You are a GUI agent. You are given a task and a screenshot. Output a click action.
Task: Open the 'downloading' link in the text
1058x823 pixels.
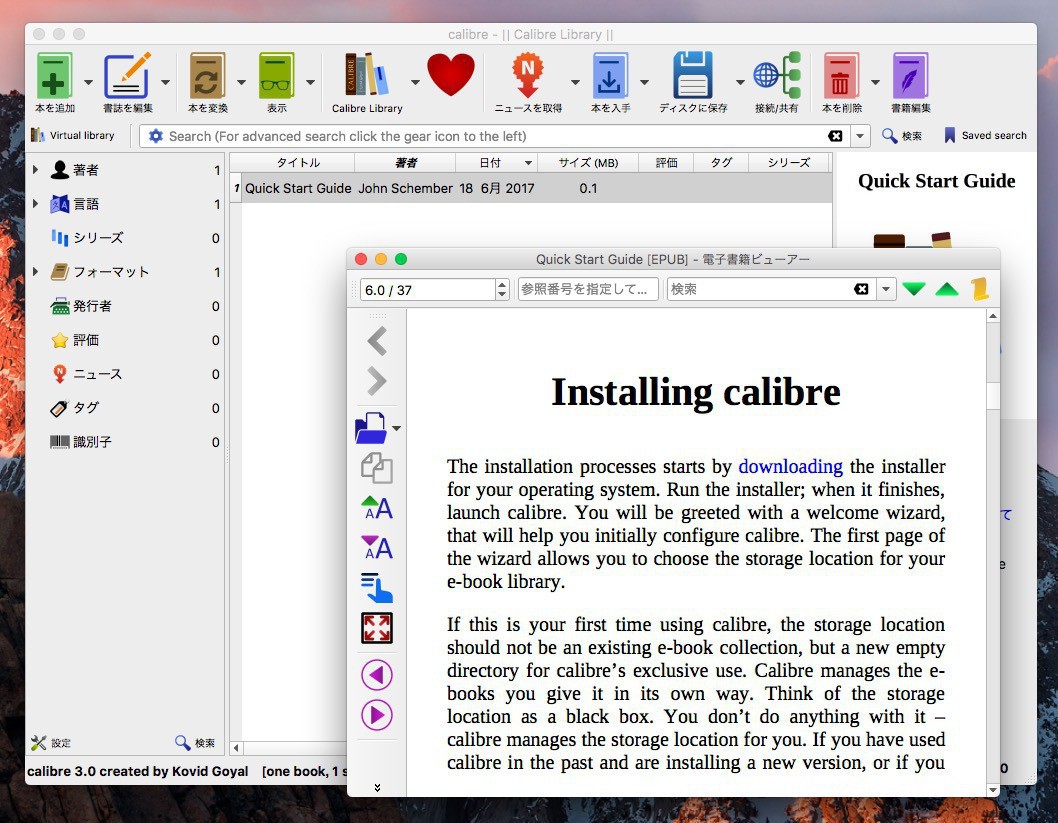tap(790, 467)
